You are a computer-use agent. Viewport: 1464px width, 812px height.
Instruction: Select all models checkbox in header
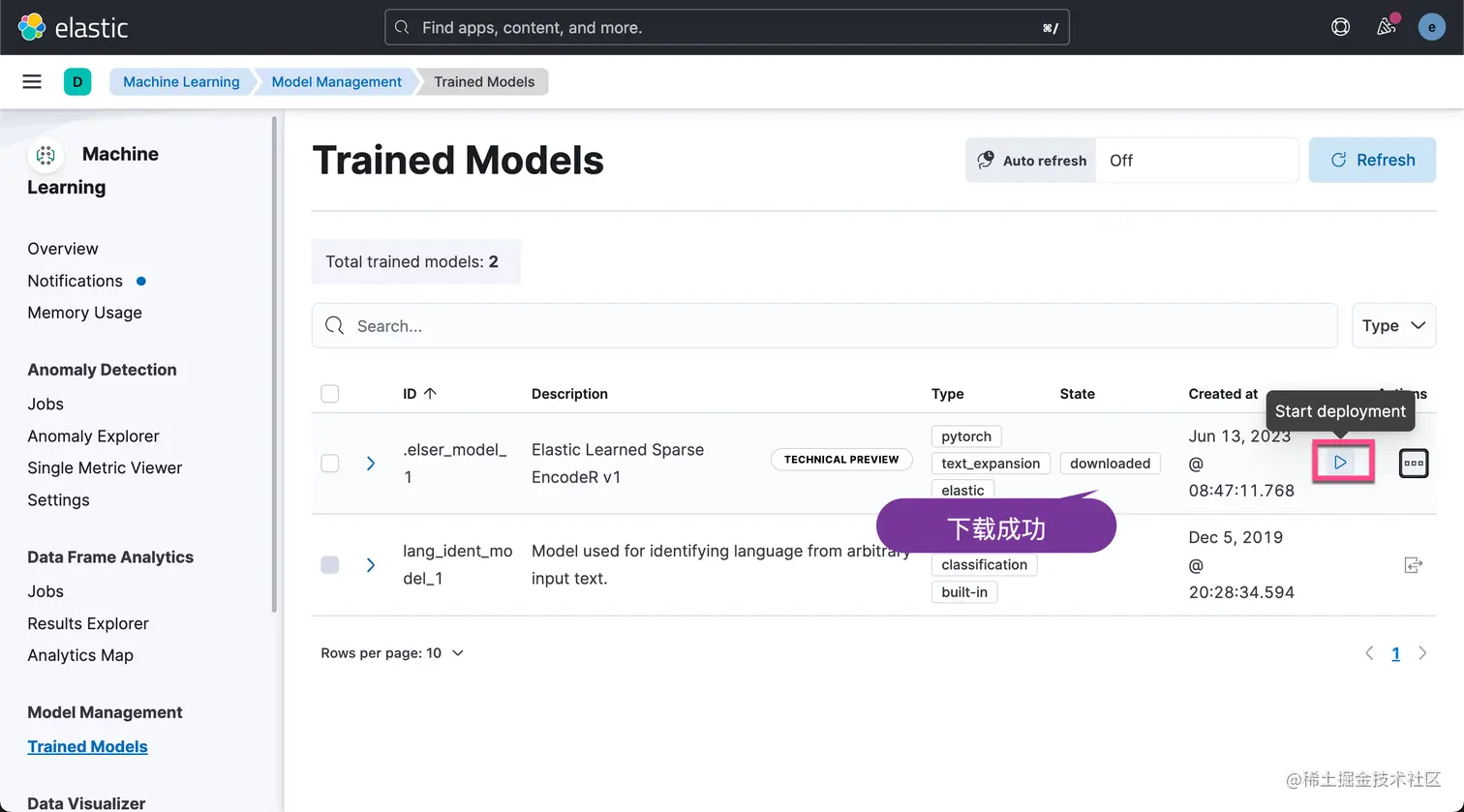click(x=330, y=394)
